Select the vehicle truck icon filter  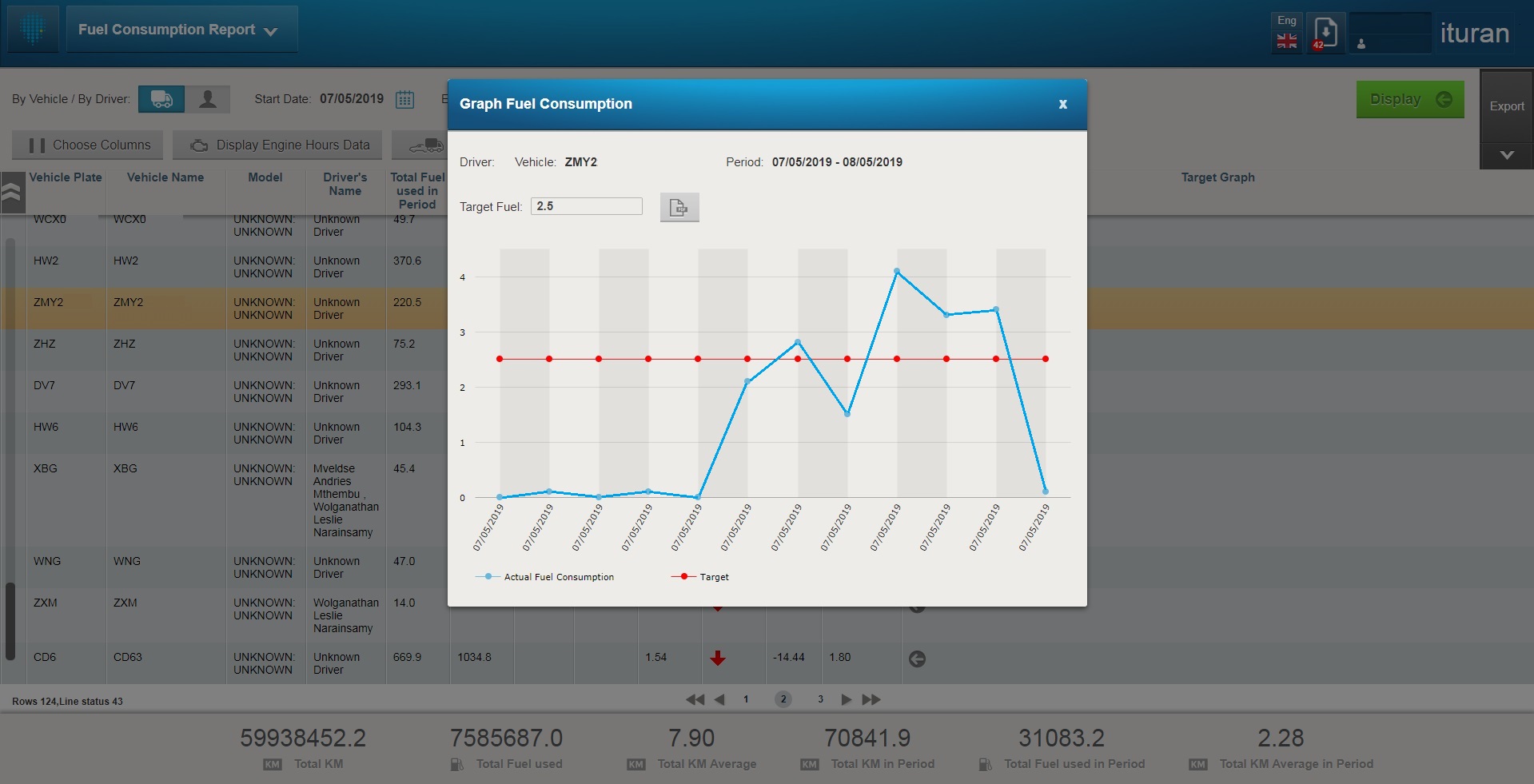(x=161, y=99)
